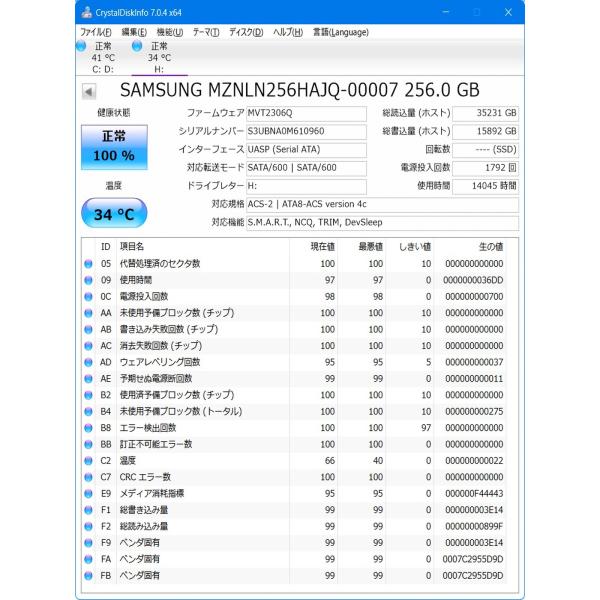
Task: Click raw value 0000000036DD
Action: 473,280
